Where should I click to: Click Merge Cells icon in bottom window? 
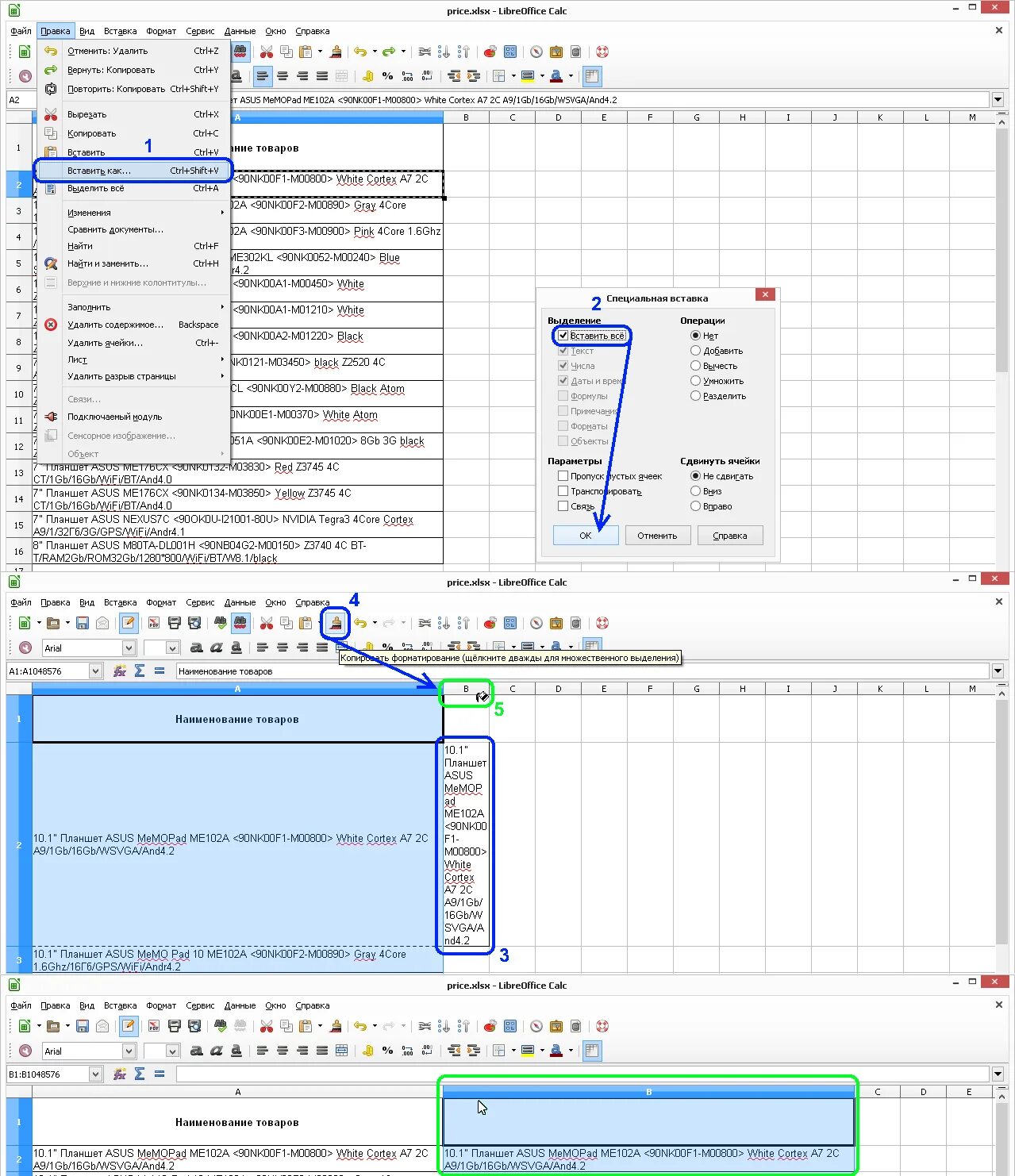pos(342,1051)
